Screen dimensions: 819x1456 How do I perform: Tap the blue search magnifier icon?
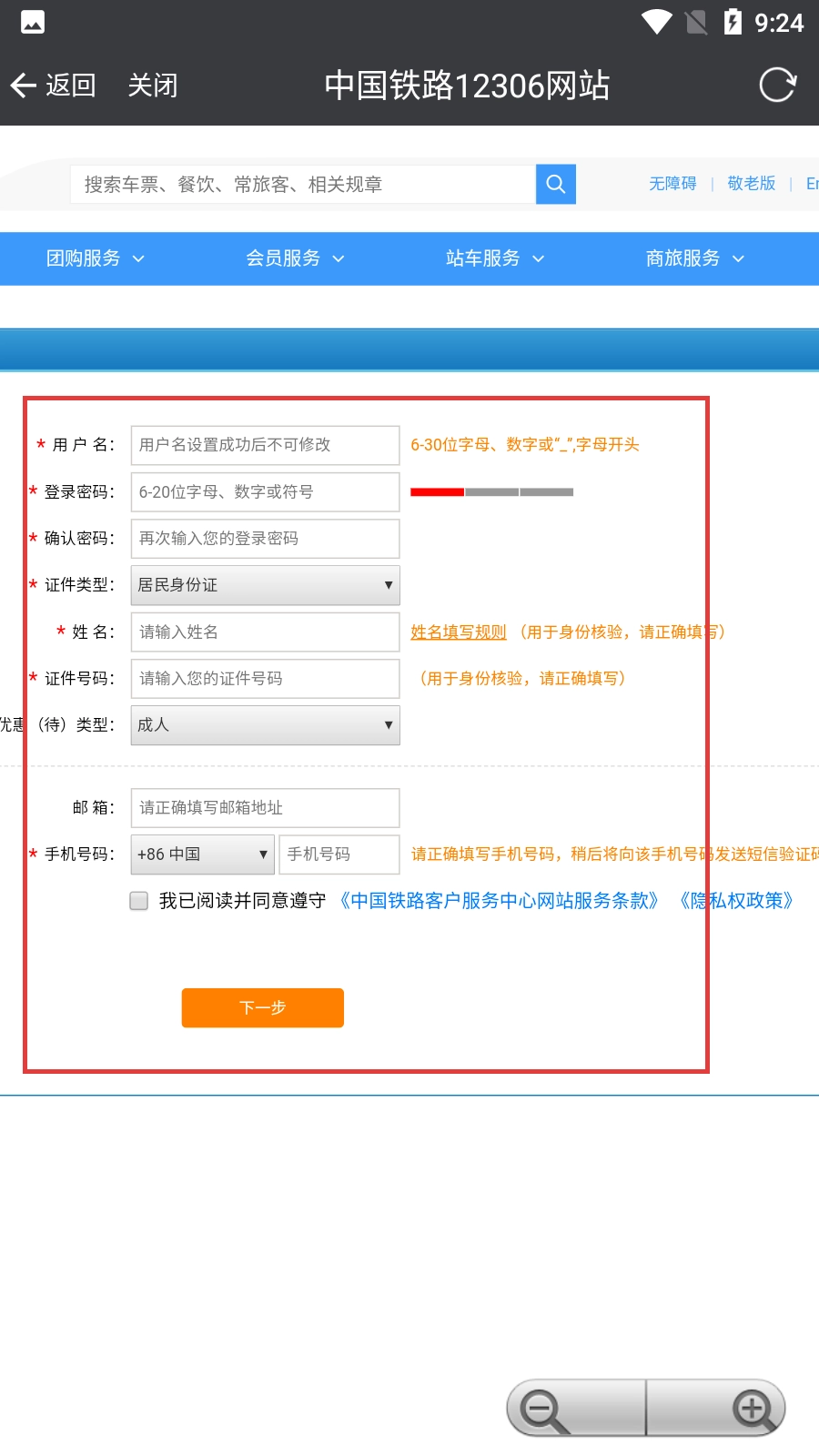click(555, 185)
